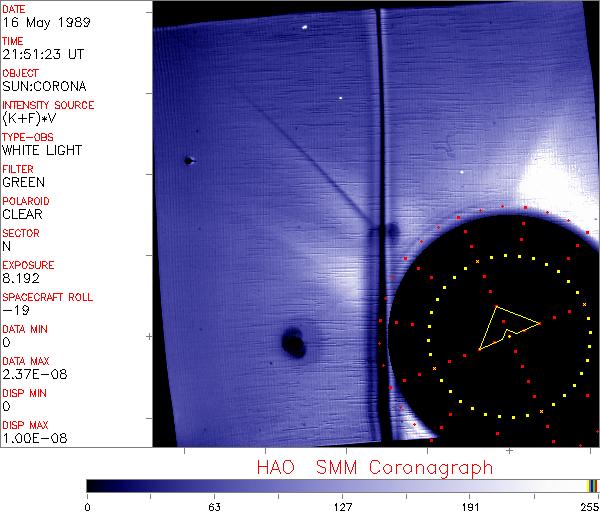Click the TYPE-OBS label
600x512 pixels.
coord(28,137)
